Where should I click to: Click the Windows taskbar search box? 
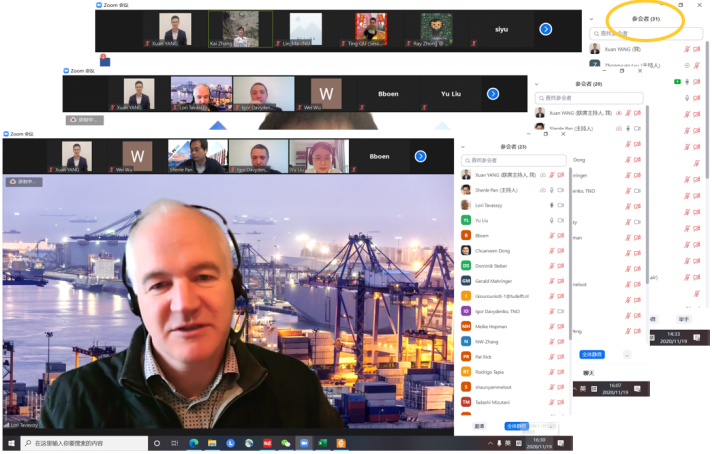pos(84,443)
